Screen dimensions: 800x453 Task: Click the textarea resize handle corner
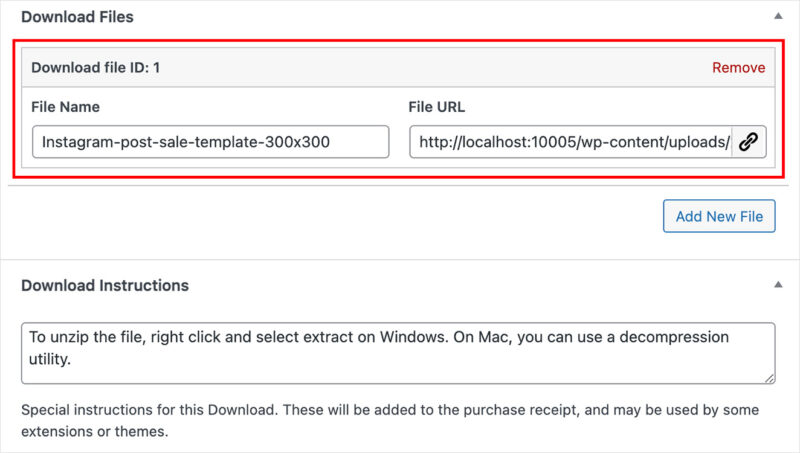(x=769, y=378)
